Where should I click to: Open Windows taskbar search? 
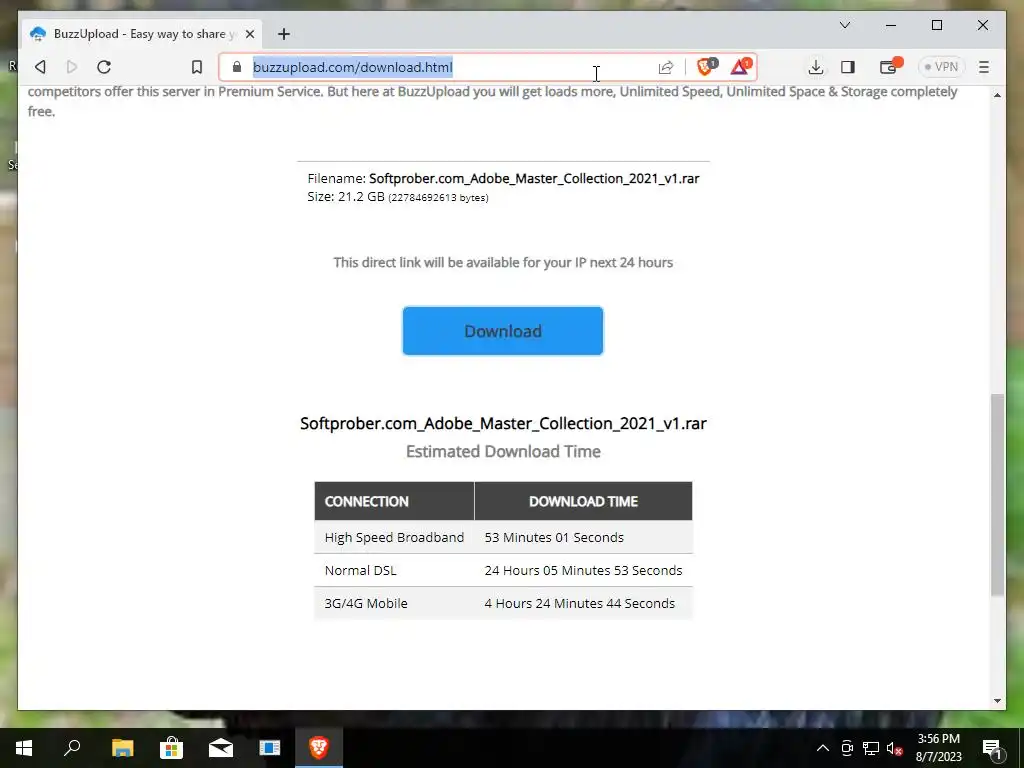[72, 748]
